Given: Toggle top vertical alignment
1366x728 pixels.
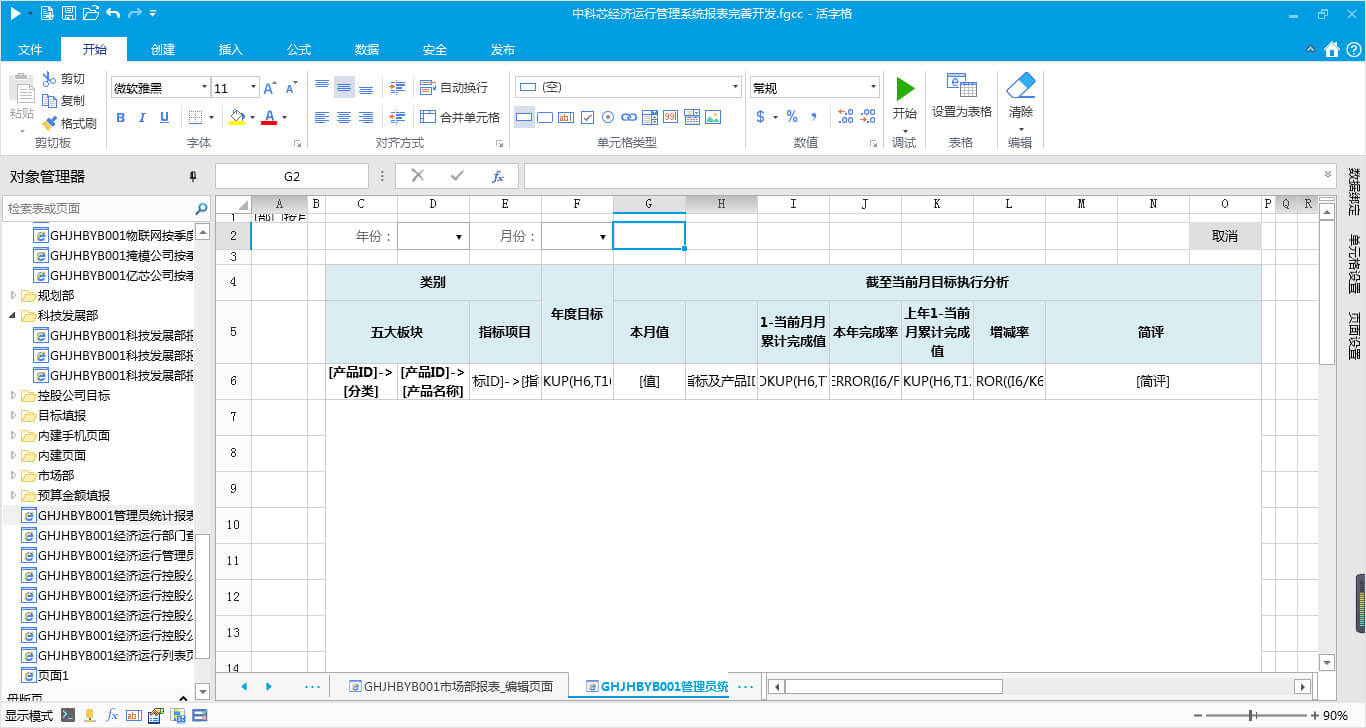Looking at the screenshot, I should (322, 88).
